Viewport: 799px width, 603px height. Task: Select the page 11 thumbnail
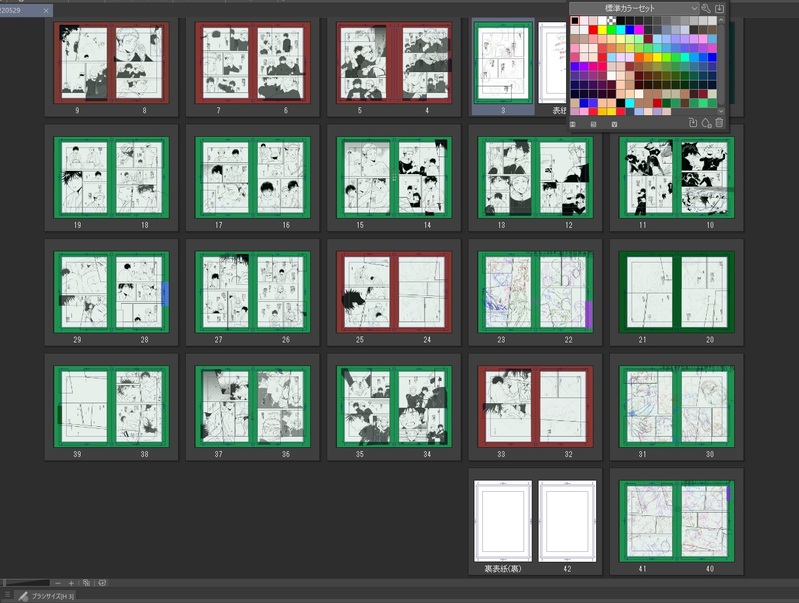(x=649, y=177)
